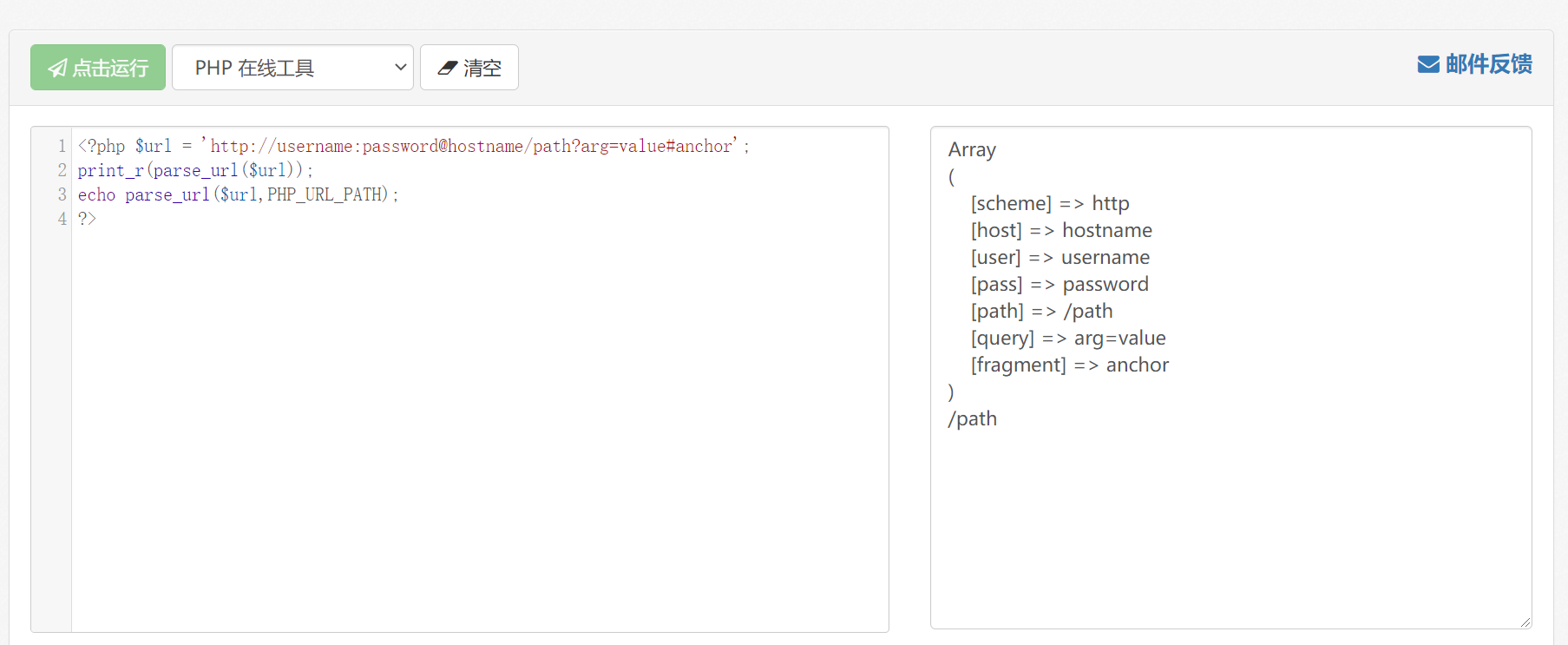Expand the tool selector chevron arrow

tap(400, 68)
